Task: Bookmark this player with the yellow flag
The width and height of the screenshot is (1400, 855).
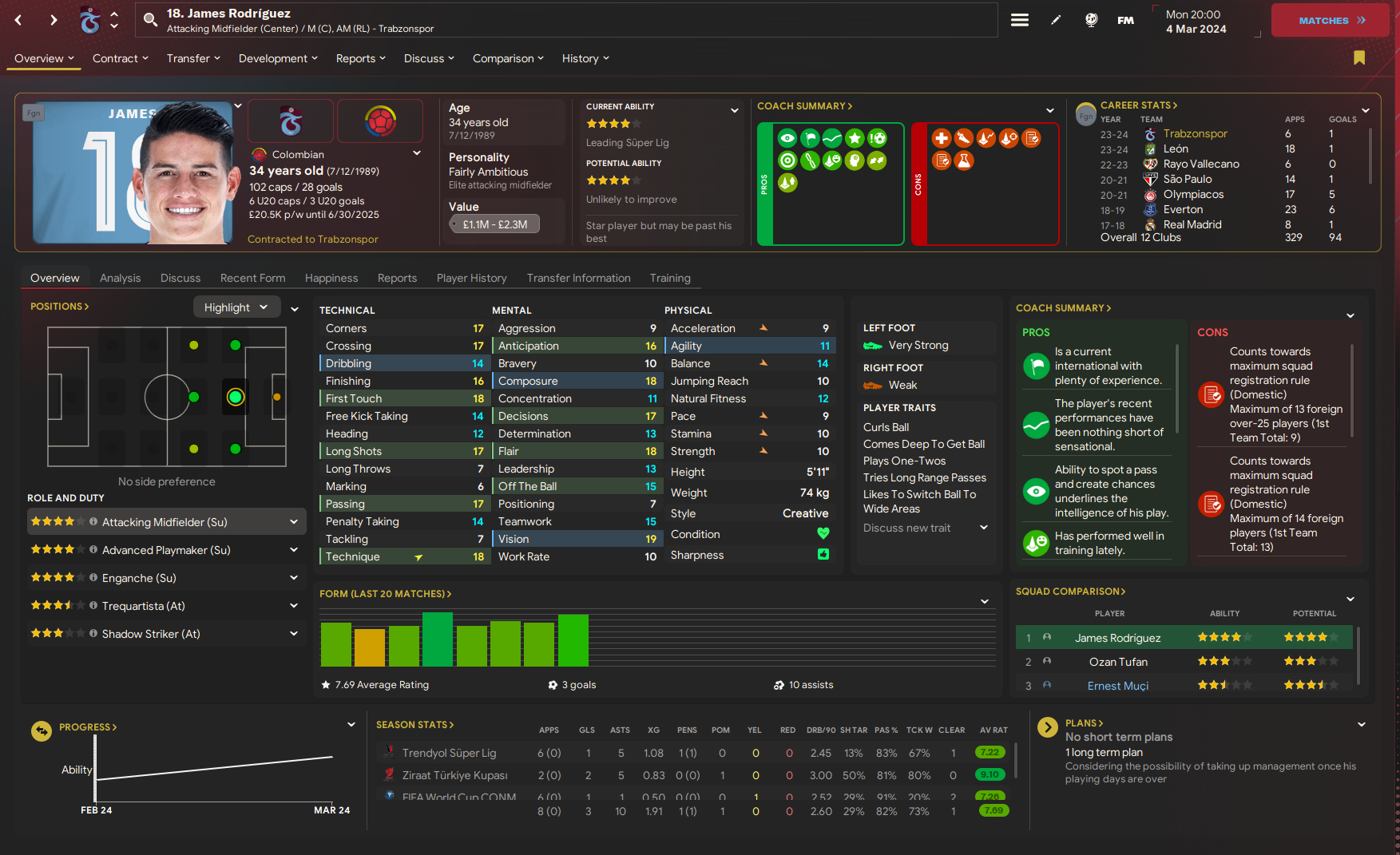Action: 1358,57
